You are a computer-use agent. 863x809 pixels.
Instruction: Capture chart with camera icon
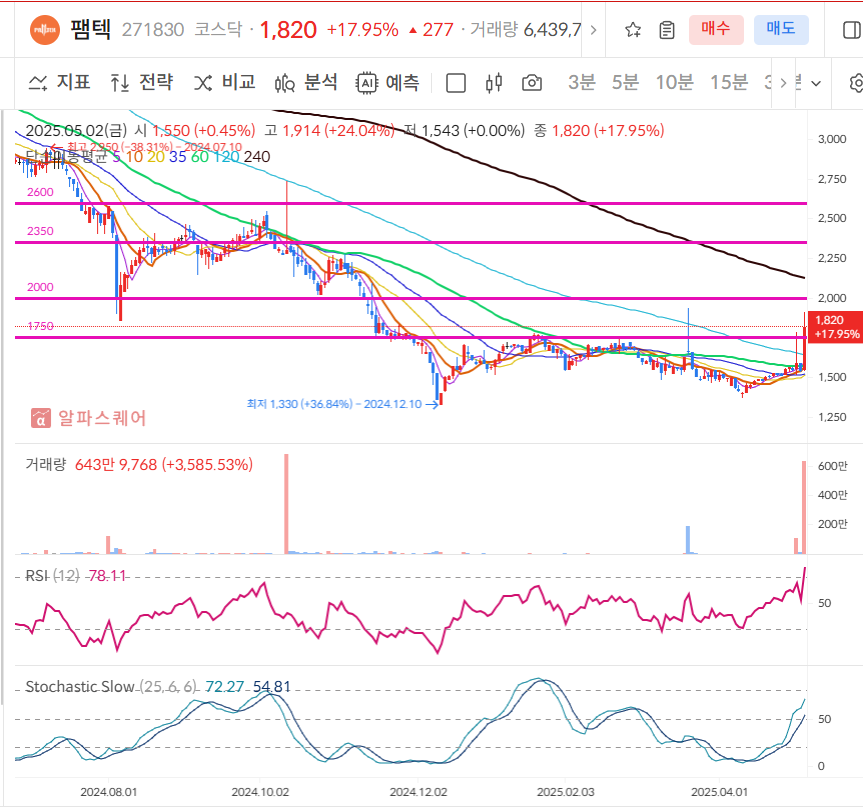[x=532, y=83]
